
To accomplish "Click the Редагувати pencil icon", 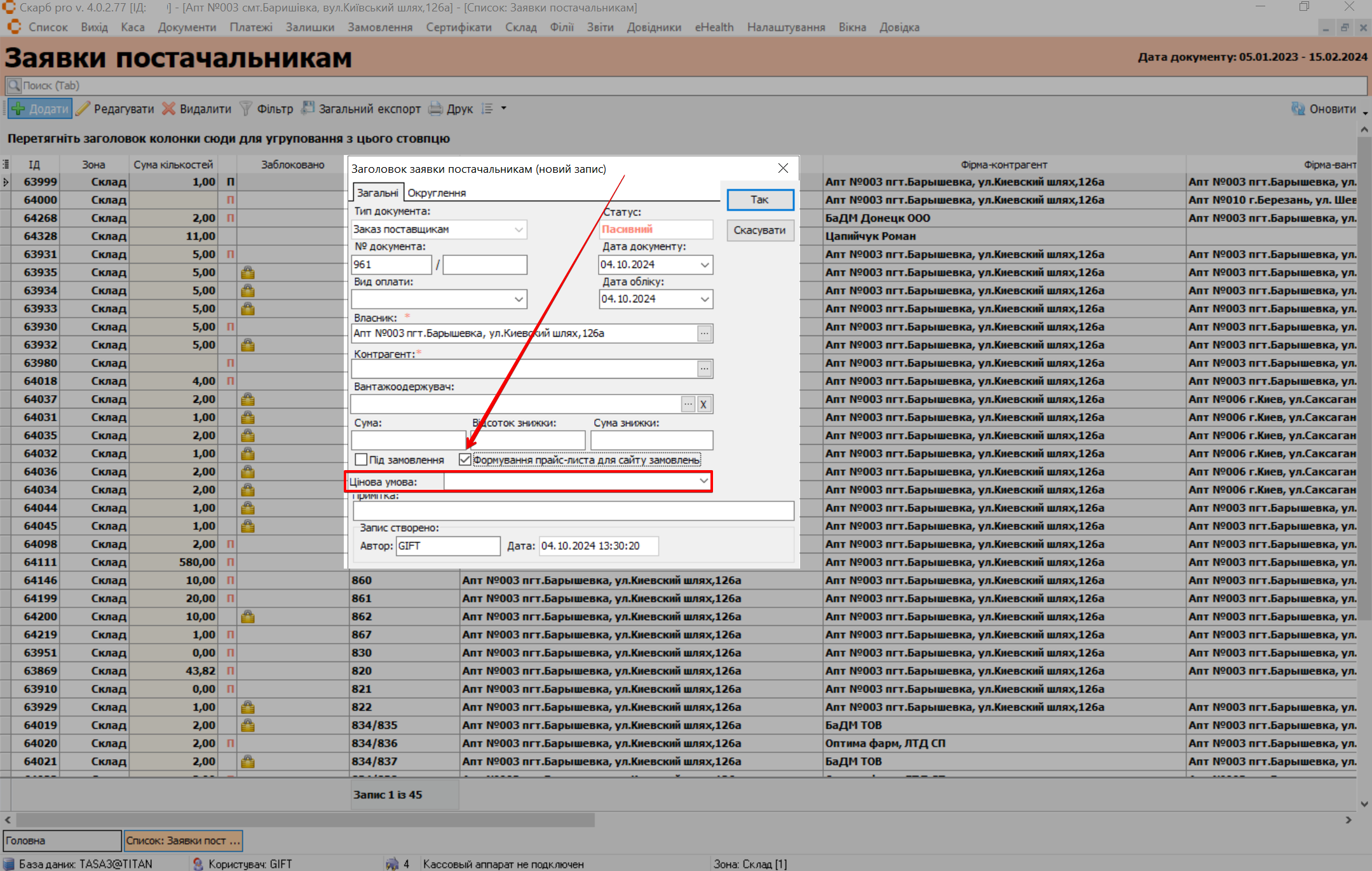I will (83, 109).
